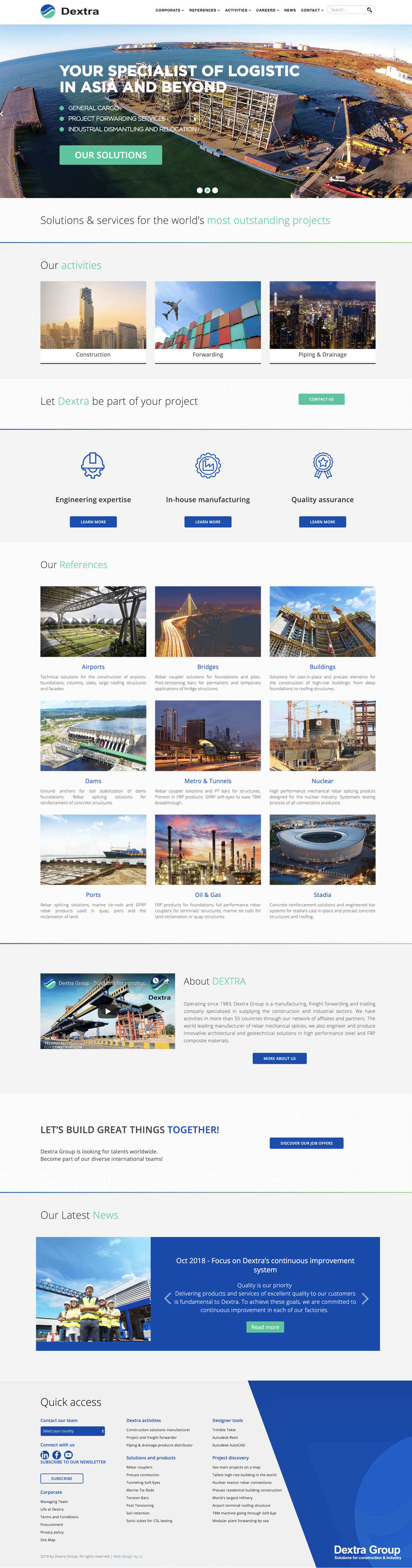Viewport: 412px width, 1568px height.
Task: Expand the References menu
Action: tap(205, 10)
